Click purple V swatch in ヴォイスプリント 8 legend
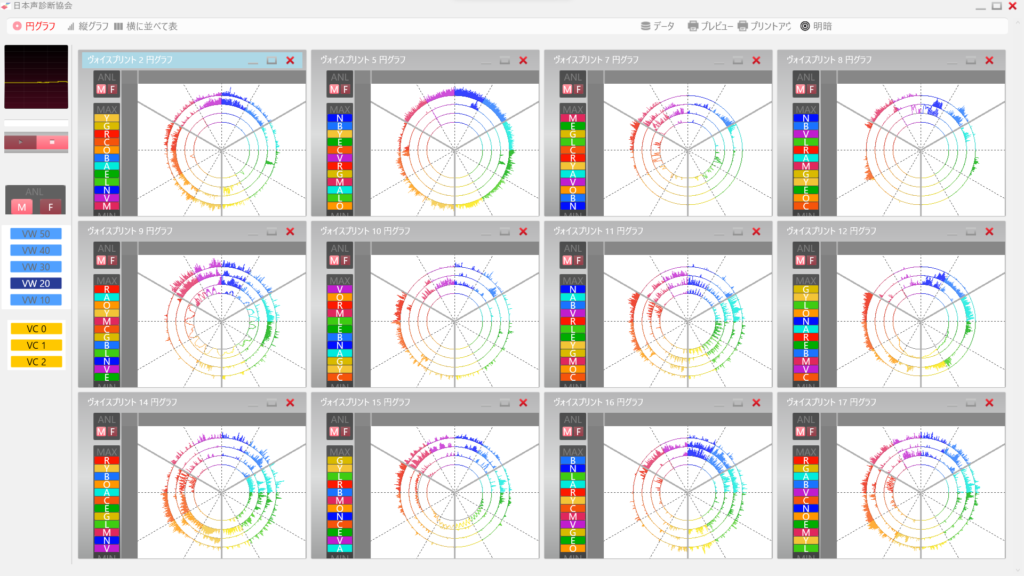 (806, 134)
